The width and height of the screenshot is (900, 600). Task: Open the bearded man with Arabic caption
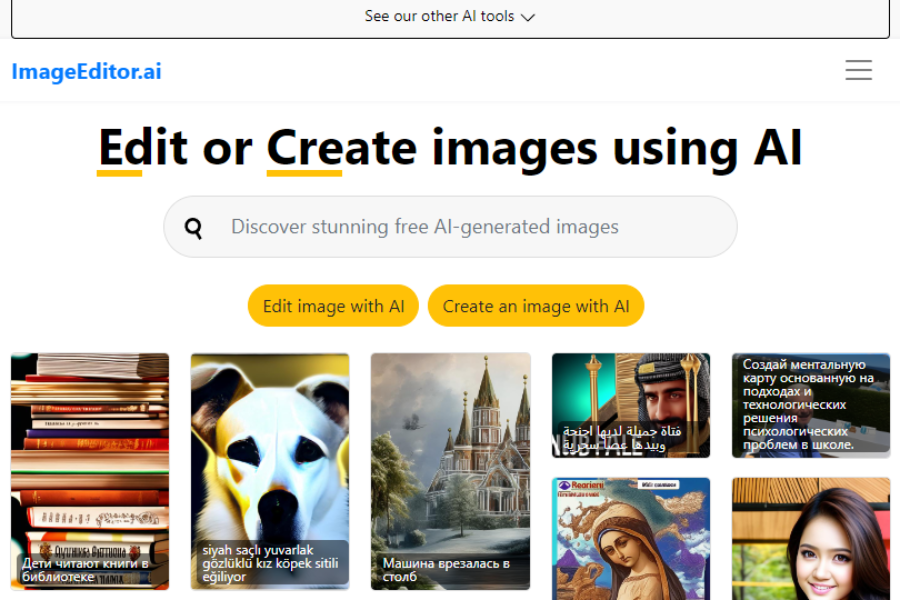(630, 400)
